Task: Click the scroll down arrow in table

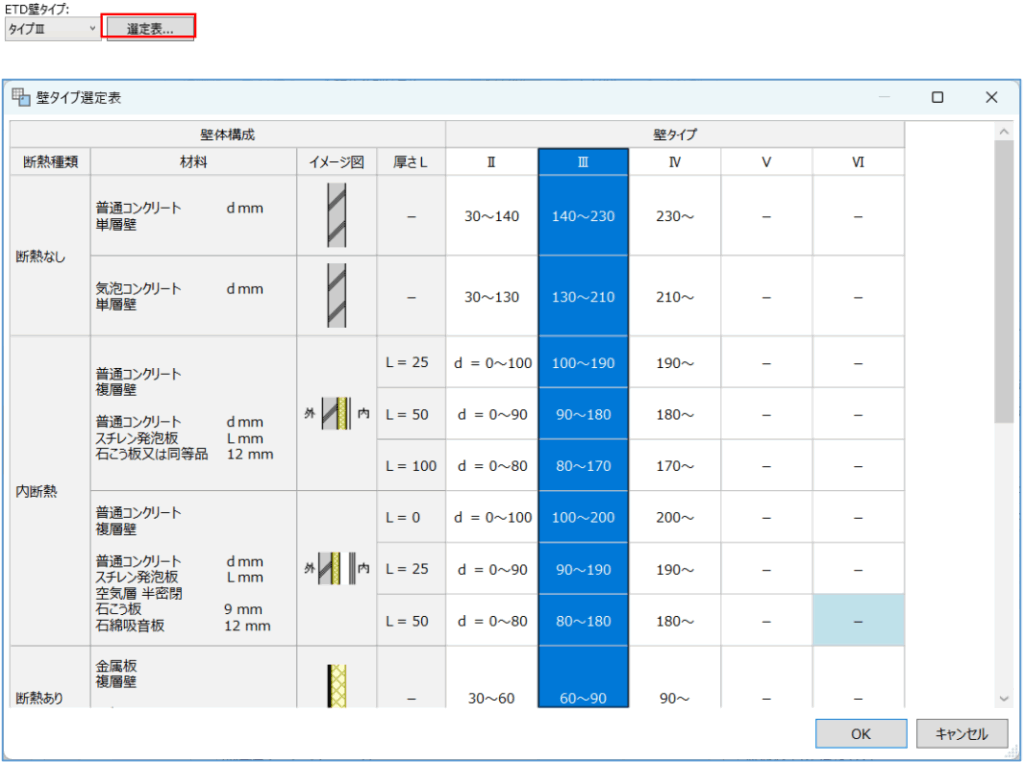Action: (1004, 698)
